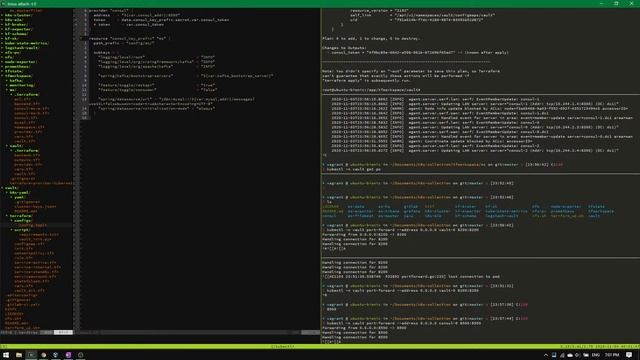Select the tfstate/ directory in the tree

pos(13,71)
